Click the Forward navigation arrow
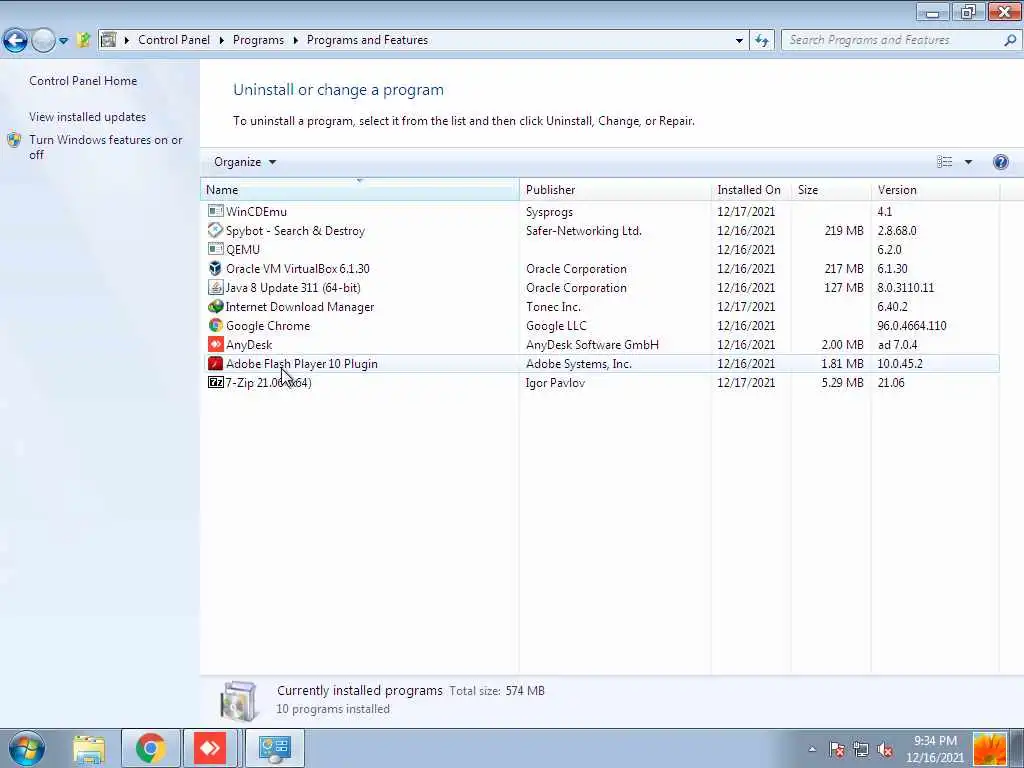The width and height of the screenshot is (1024, 768). [43, 40]
